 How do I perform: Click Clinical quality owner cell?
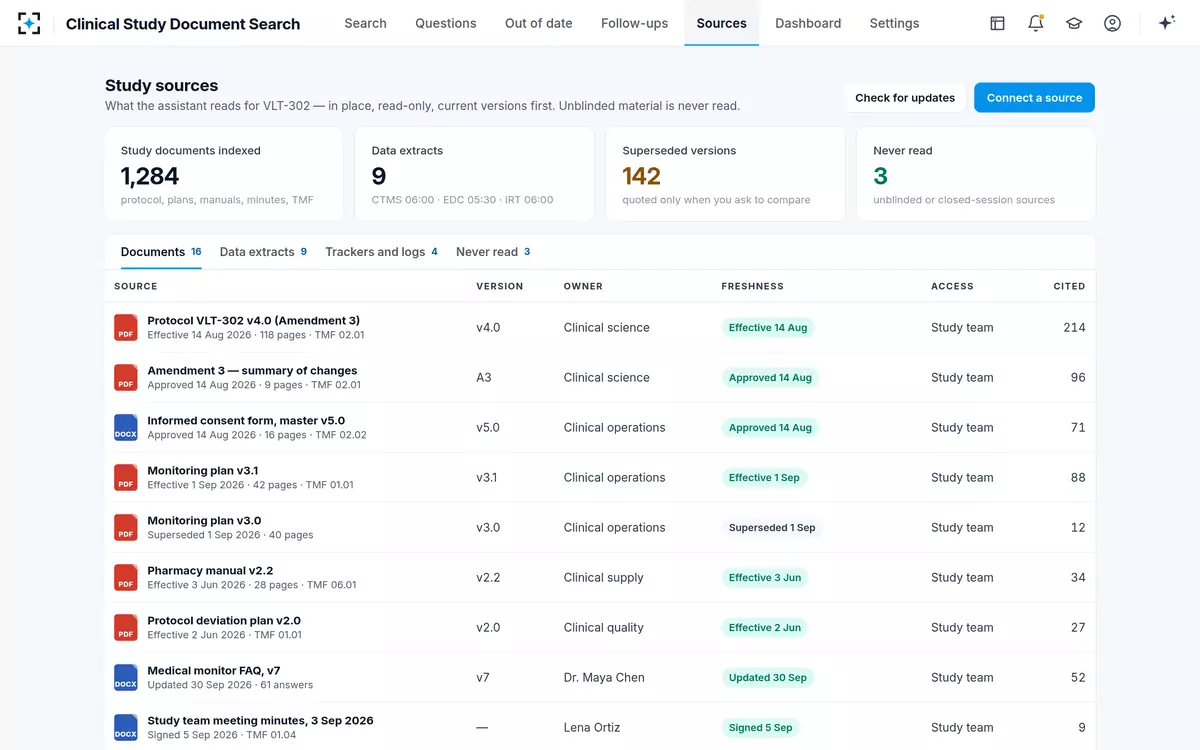604,628
